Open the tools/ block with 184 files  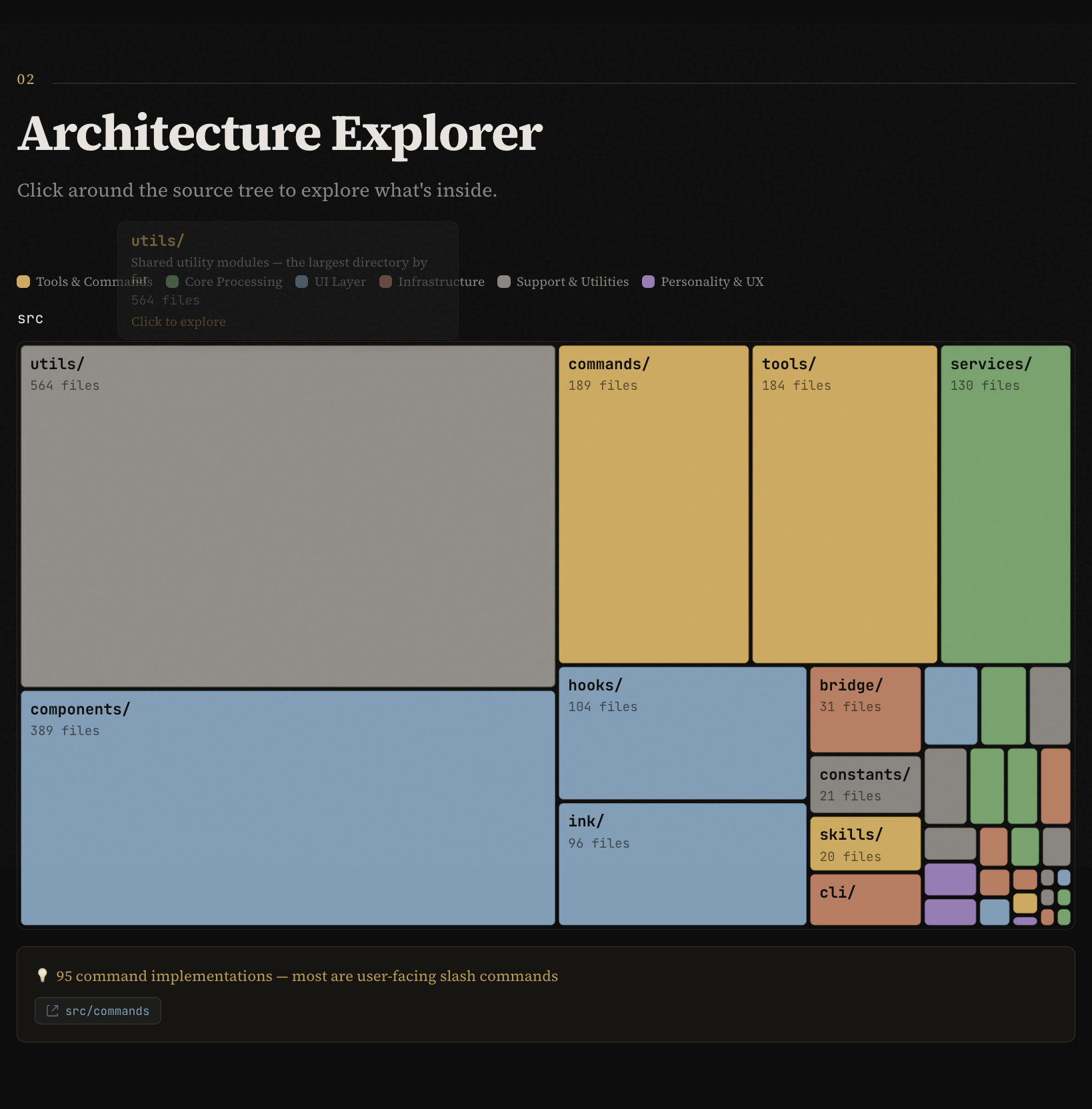pos(844,504)
